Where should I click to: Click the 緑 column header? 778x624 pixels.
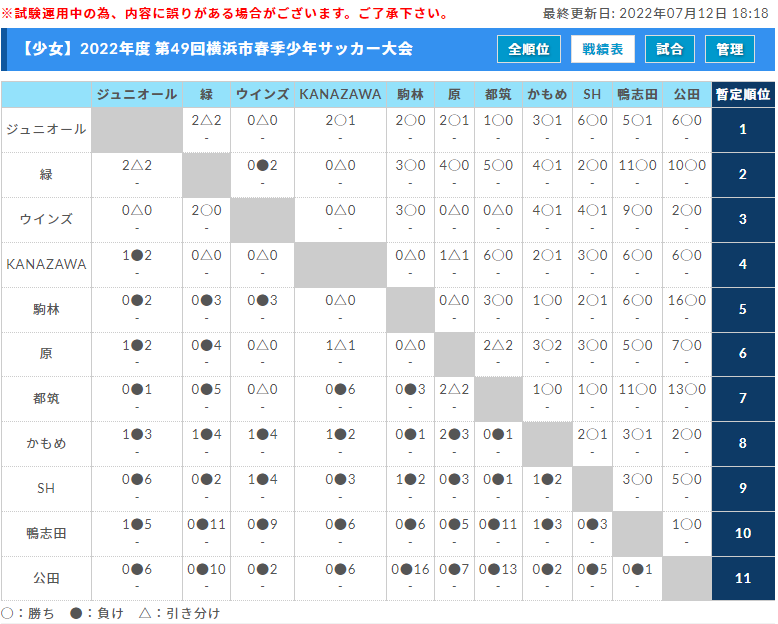(206, 95)
